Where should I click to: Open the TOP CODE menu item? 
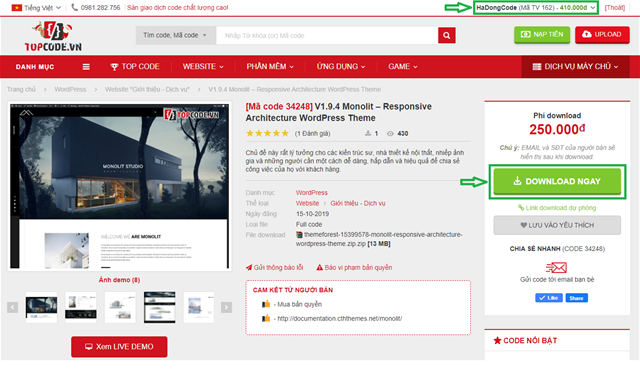click(x=135, y=67)
